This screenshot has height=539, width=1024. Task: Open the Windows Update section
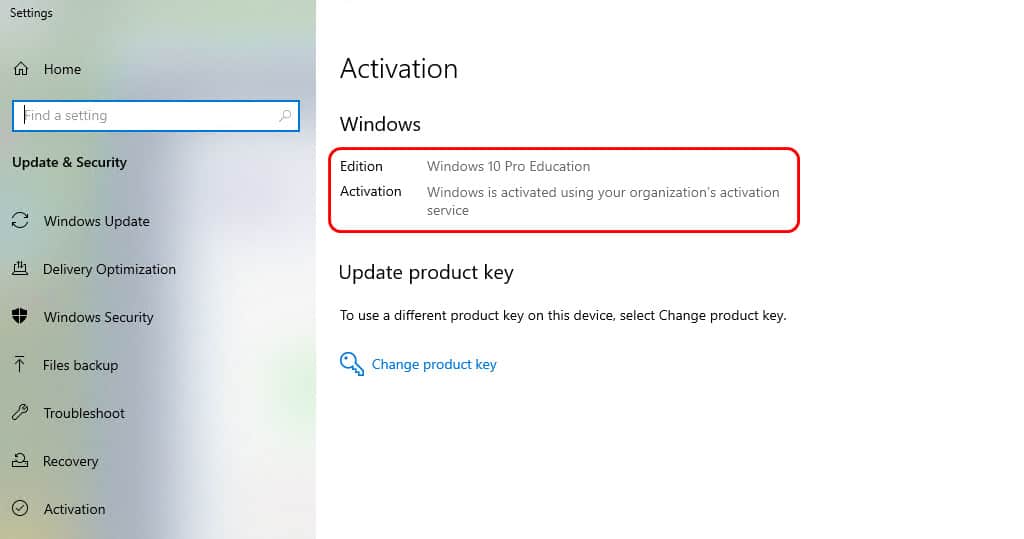coord(97,221)
